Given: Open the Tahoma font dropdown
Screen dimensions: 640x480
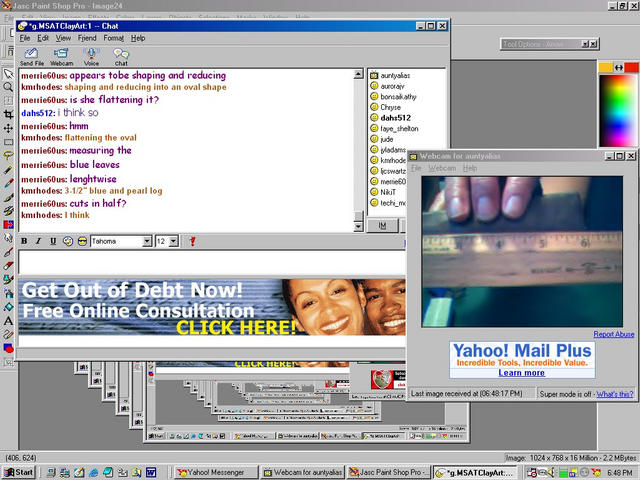Looking at the screenshot, I should 147,242.
